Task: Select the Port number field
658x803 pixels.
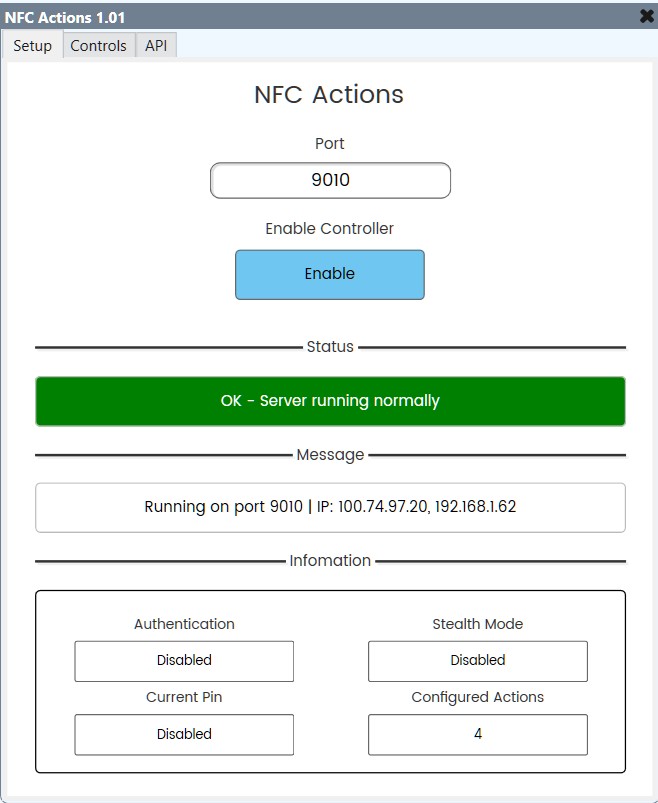Action: 329,180
